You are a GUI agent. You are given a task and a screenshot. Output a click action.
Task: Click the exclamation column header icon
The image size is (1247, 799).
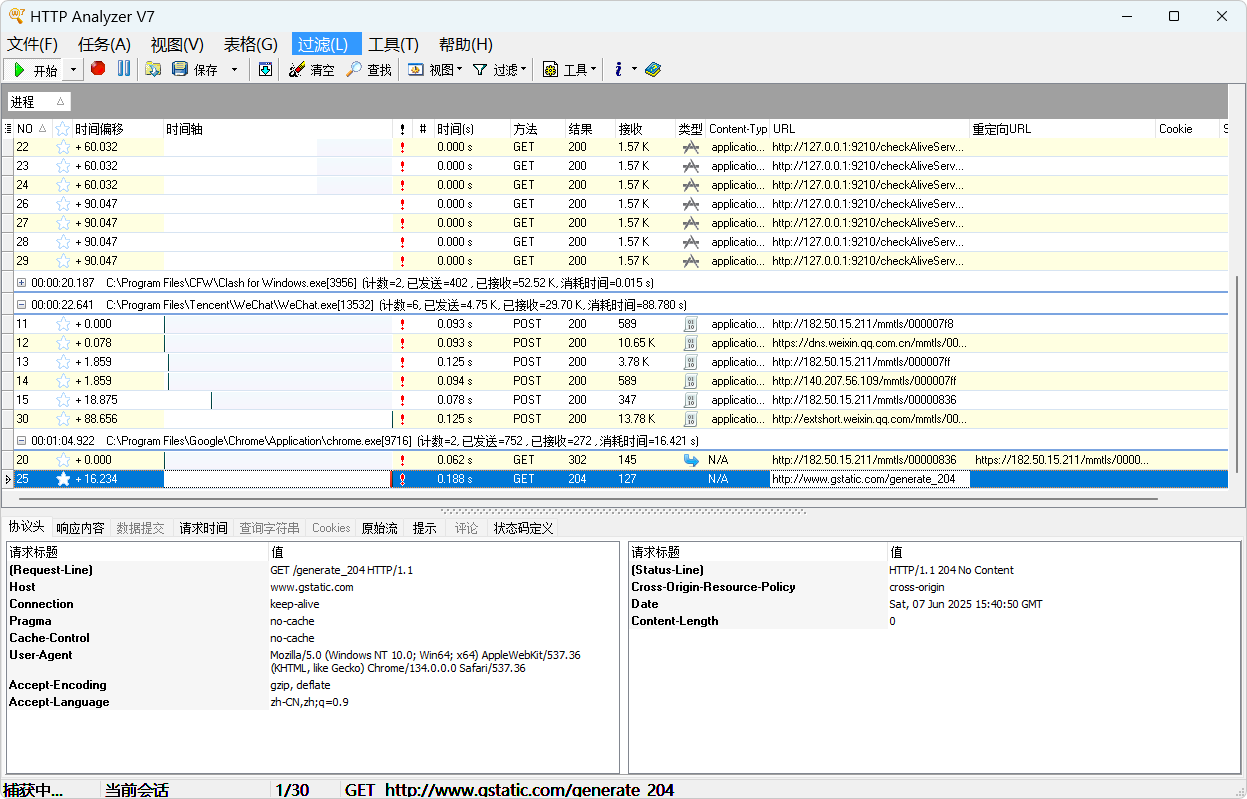pos(402,129)
